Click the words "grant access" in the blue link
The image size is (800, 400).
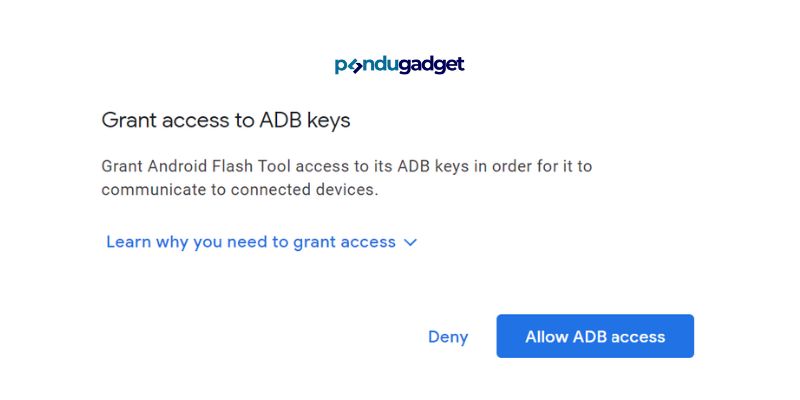coord(344,242)
